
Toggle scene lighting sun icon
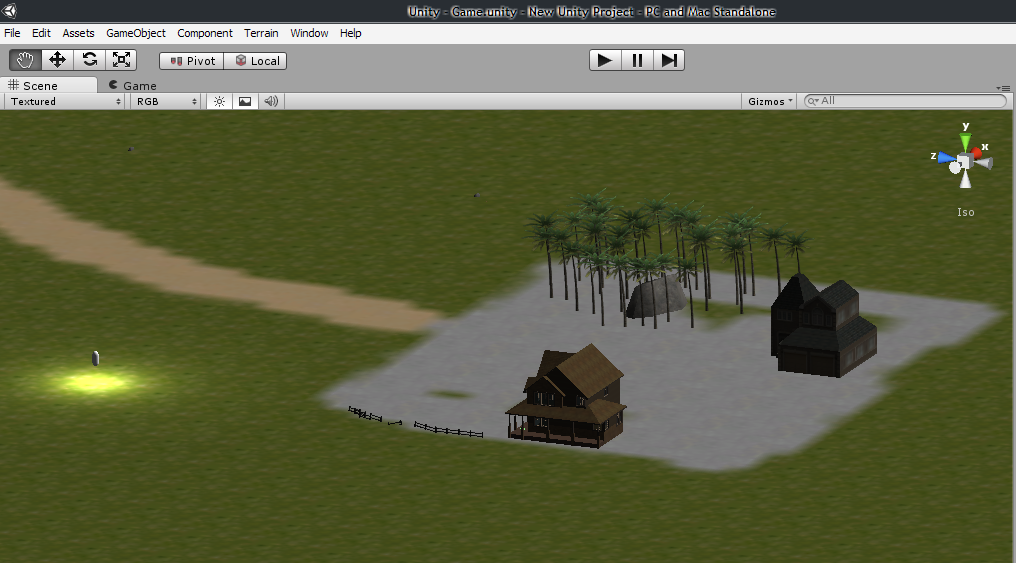(x=219, y=101)
